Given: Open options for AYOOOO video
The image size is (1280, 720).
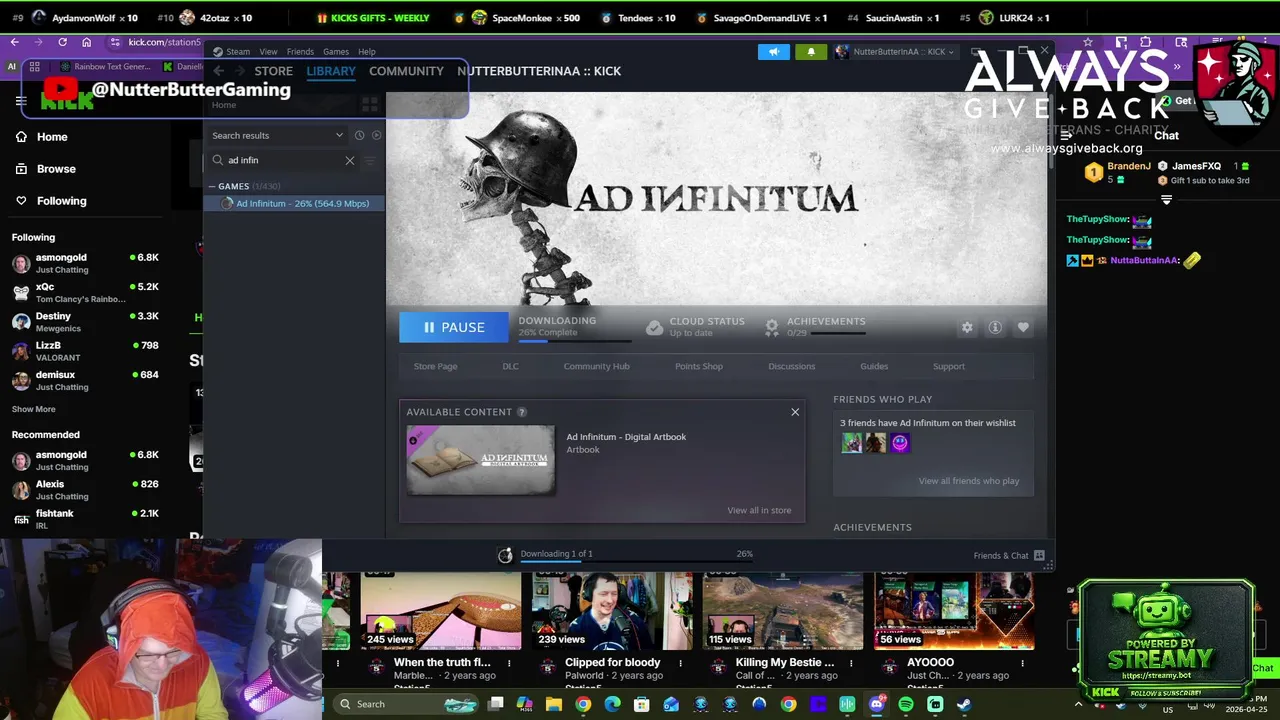Looking at the screenshot, I should [x=1022, y=663].
